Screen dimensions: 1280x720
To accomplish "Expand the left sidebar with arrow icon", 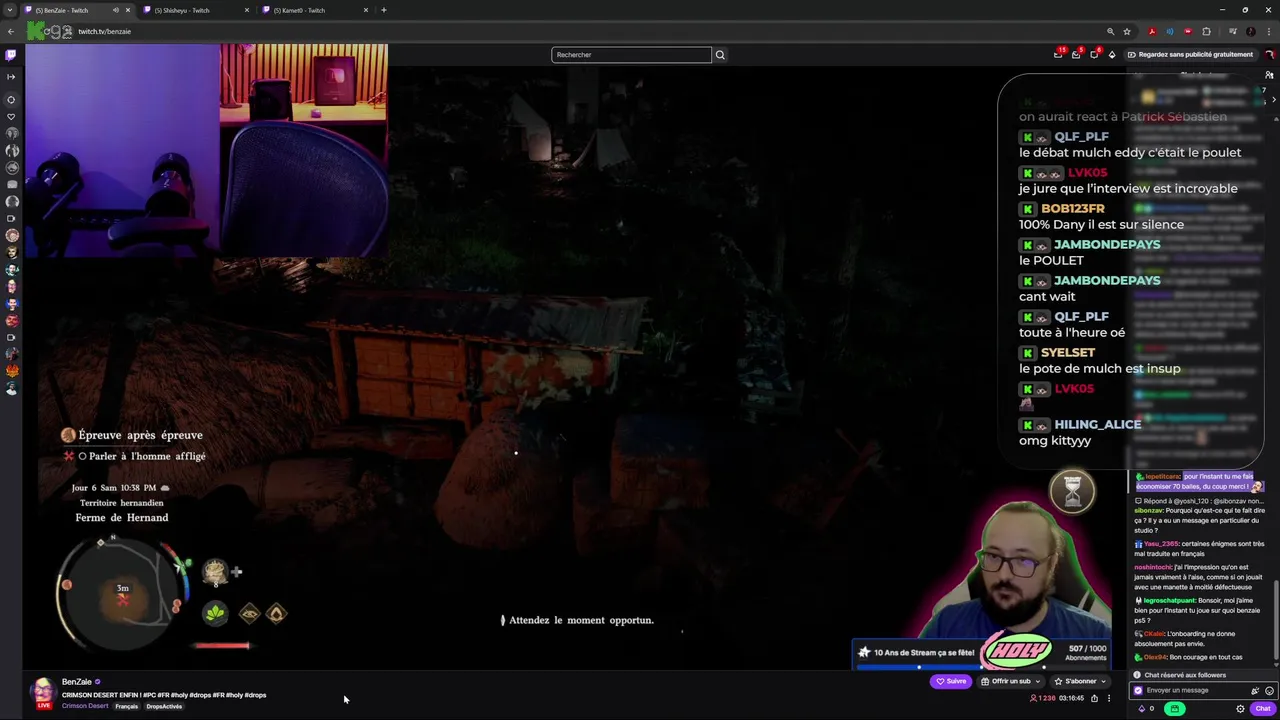I will pyautogui.click(x=11, y=76).
